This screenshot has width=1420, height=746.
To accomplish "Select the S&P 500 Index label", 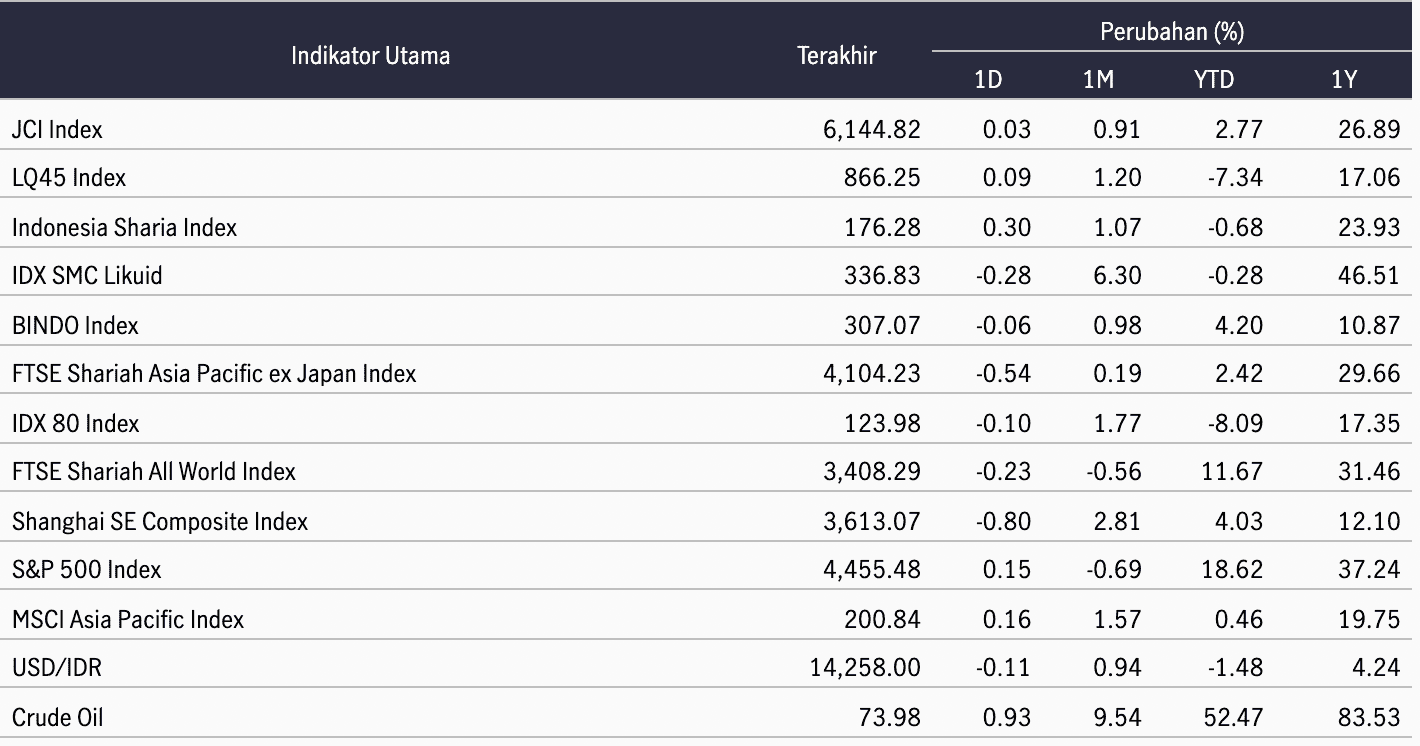I will (x=87, y=569).
